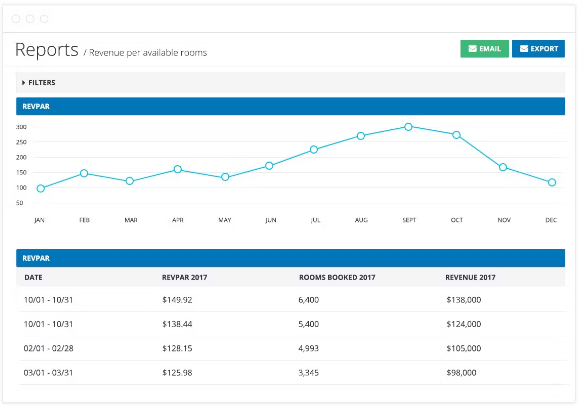Sort by Revenue 2017 column header
The height and width of the screenshot is (407, 578).
470,277
